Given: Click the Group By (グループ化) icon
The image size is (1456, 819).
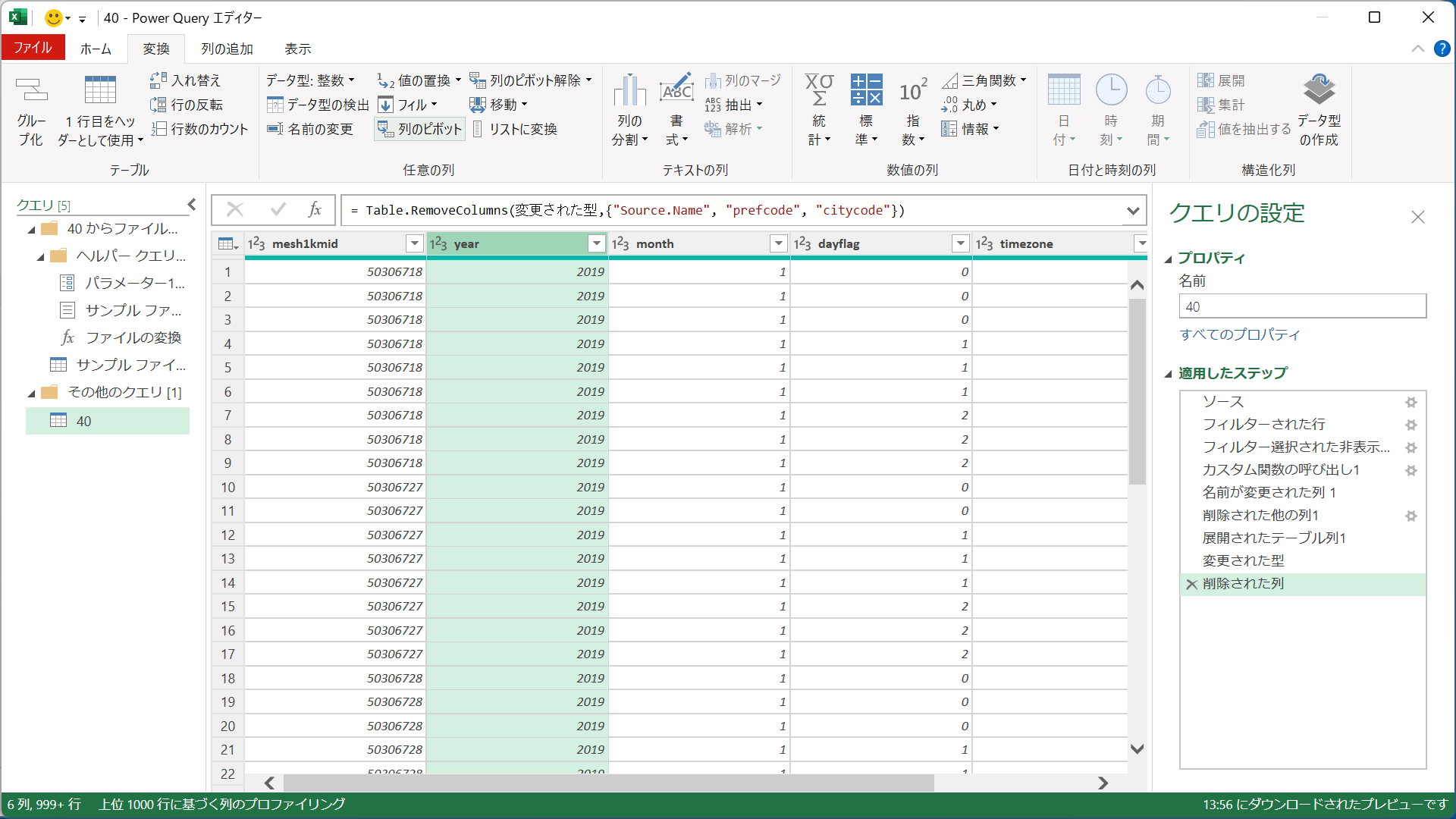Looking at the screenshot, I should pyautogui.click(x=31, y=91).
